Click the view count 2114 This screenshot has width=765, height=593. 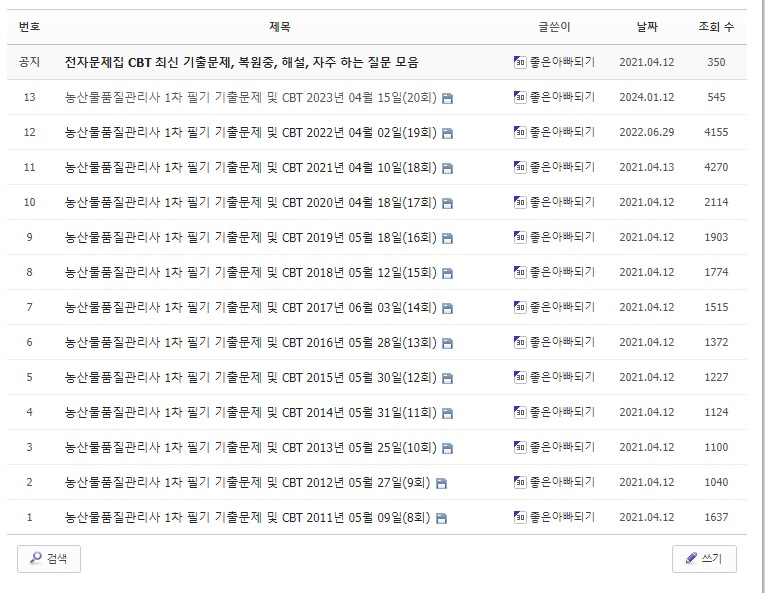tap(716, 202)
